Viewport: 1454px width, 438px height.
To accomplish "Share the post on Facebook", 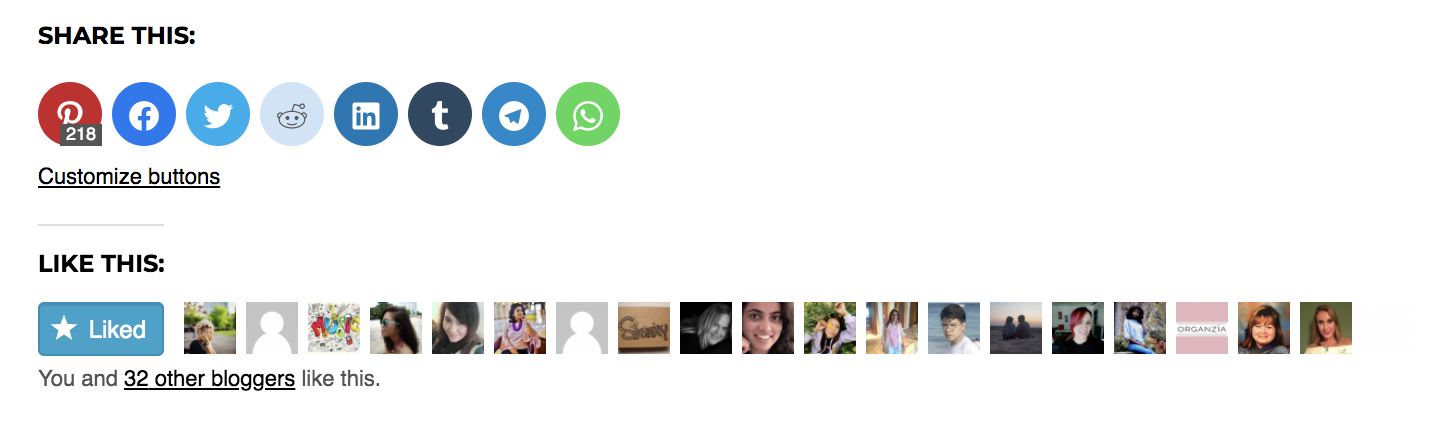I will 144,114.
